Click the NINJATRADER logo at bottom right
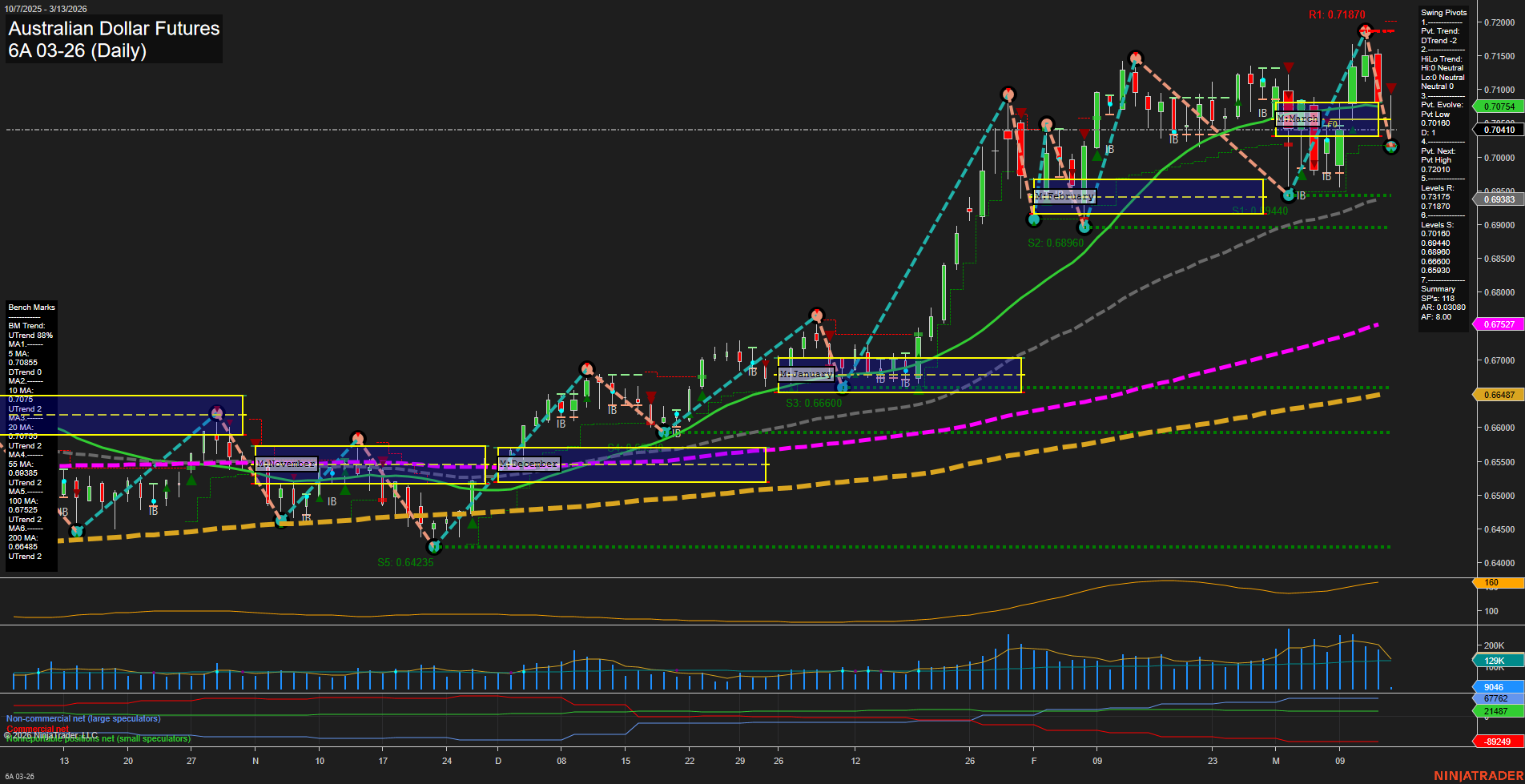The image size is (1525, 784). tap(1478, 774)
